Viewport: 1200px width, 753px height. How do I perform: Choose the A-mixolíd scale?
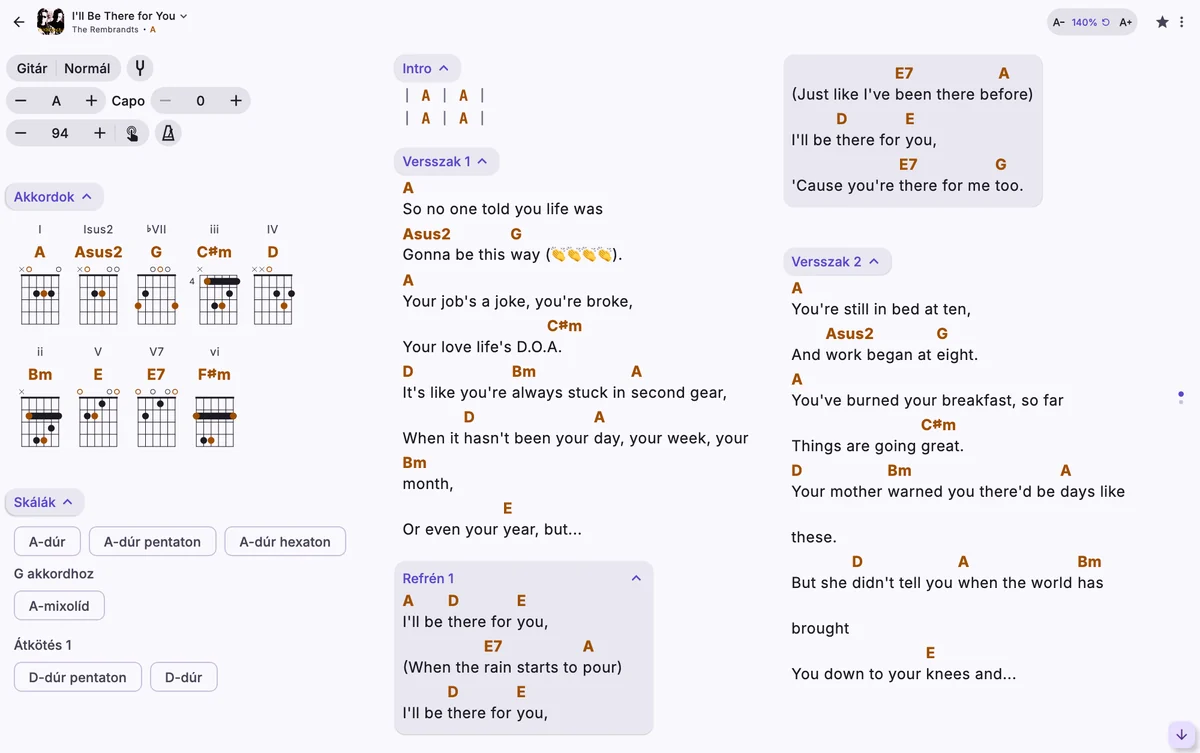(x=59, y=605)
